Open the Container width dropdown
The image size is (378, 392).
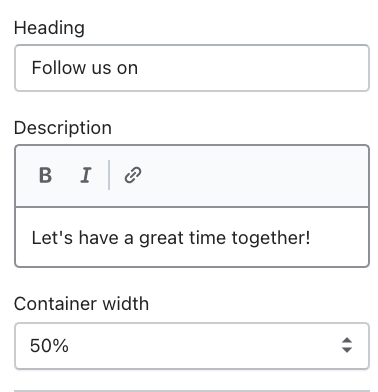pos(192,346)
